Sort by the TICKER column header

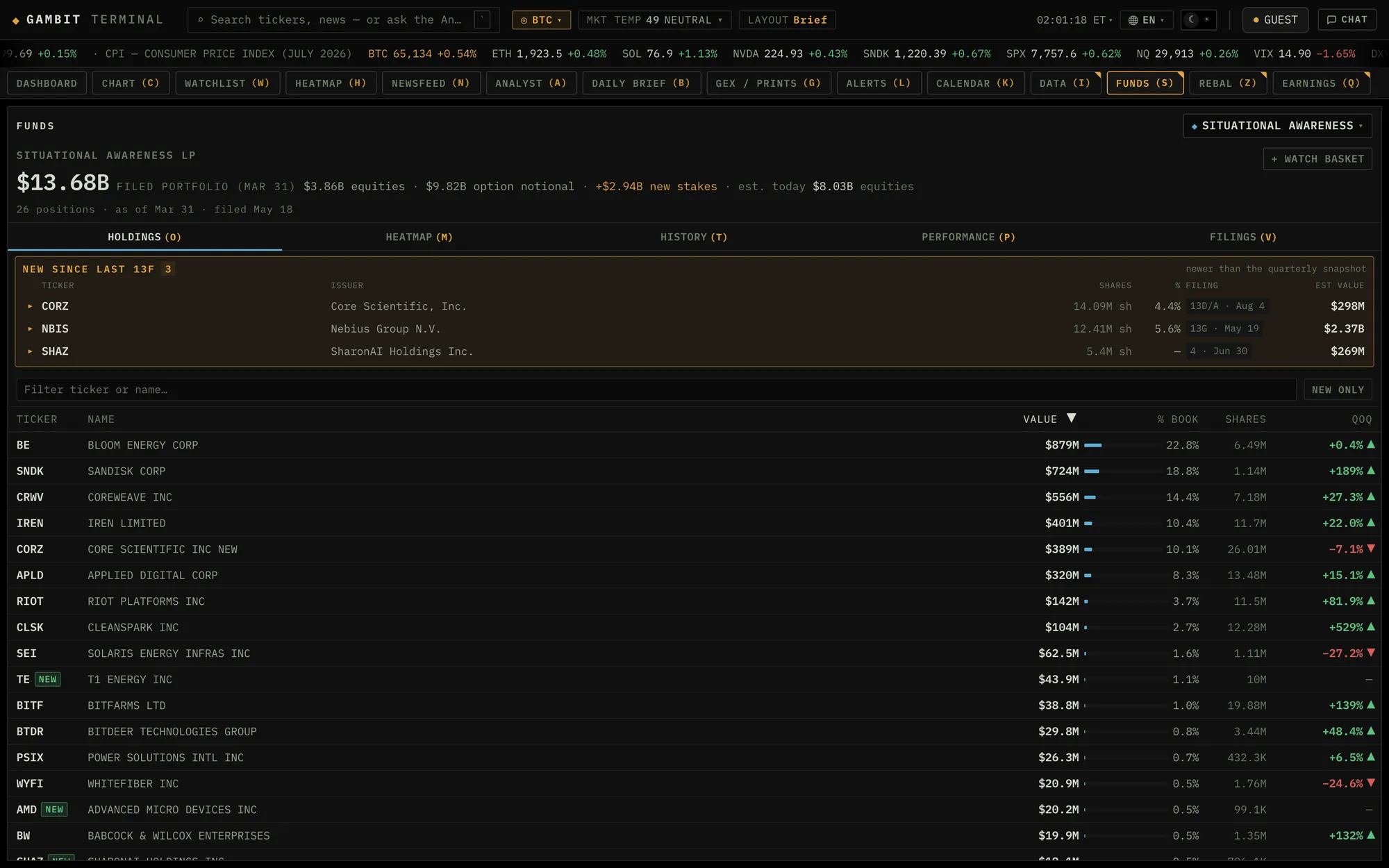click(x=37, y=419)
